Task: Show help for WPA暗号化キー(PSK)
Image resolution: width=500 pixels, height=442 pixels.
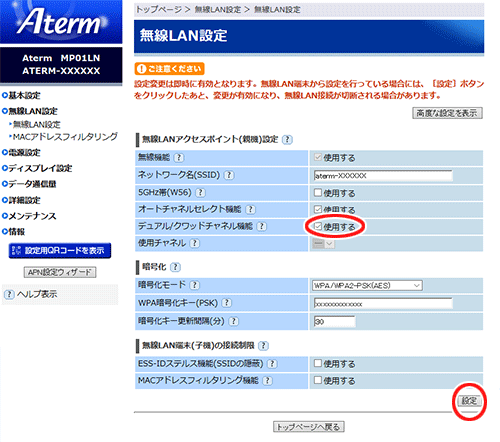Action: click(x=227, y=303)
